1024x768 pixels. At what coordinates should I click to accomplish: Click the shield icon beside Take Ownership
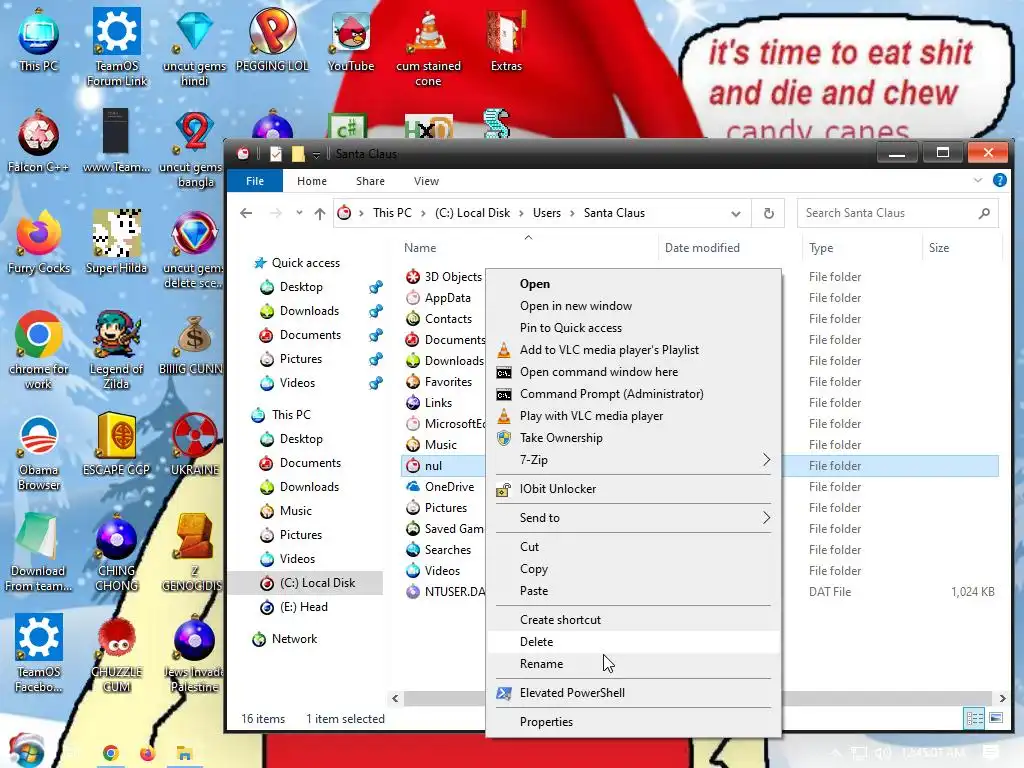click(x=504, y=438)
